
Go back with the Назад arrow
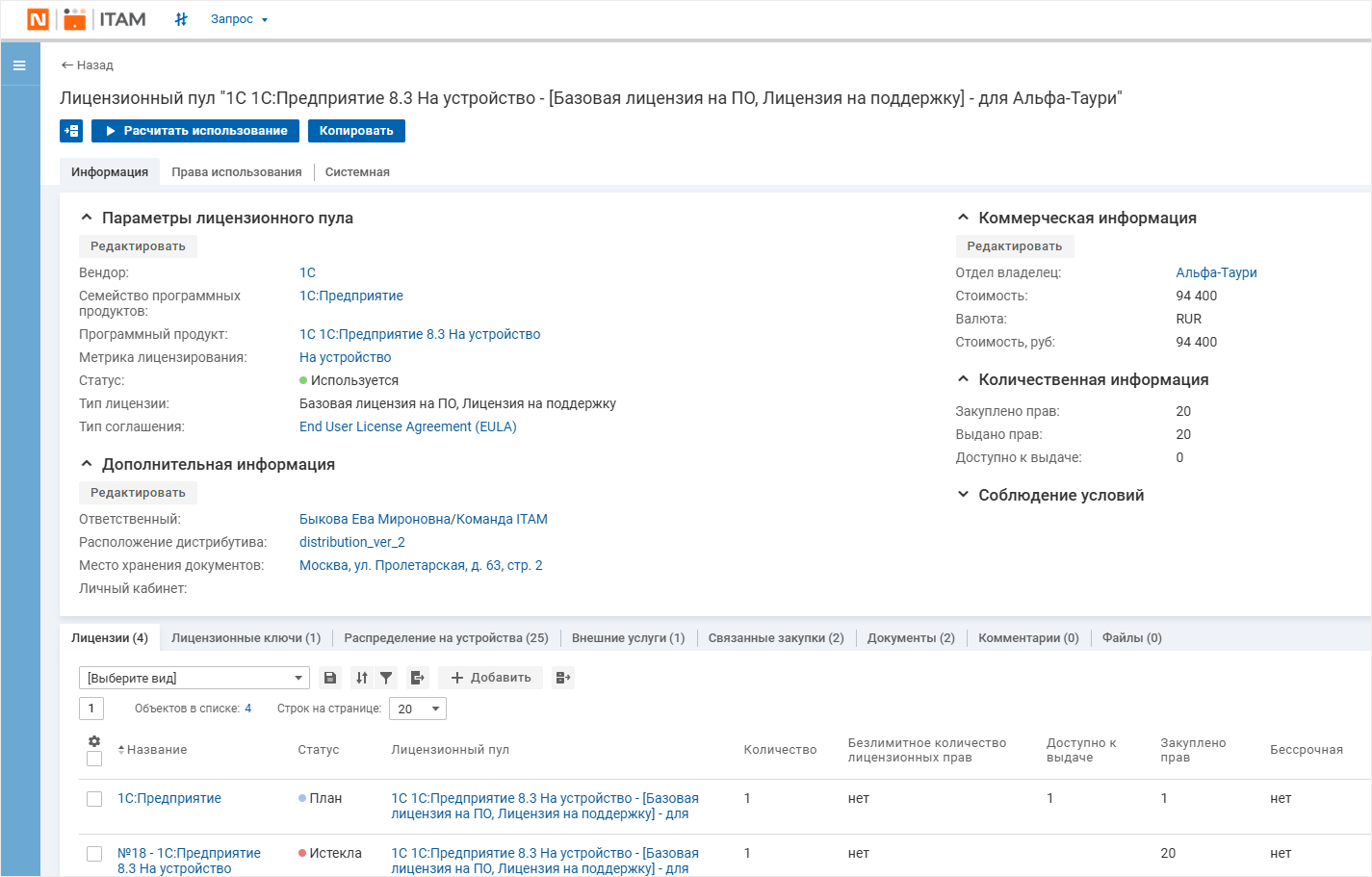tap(87, 65)
